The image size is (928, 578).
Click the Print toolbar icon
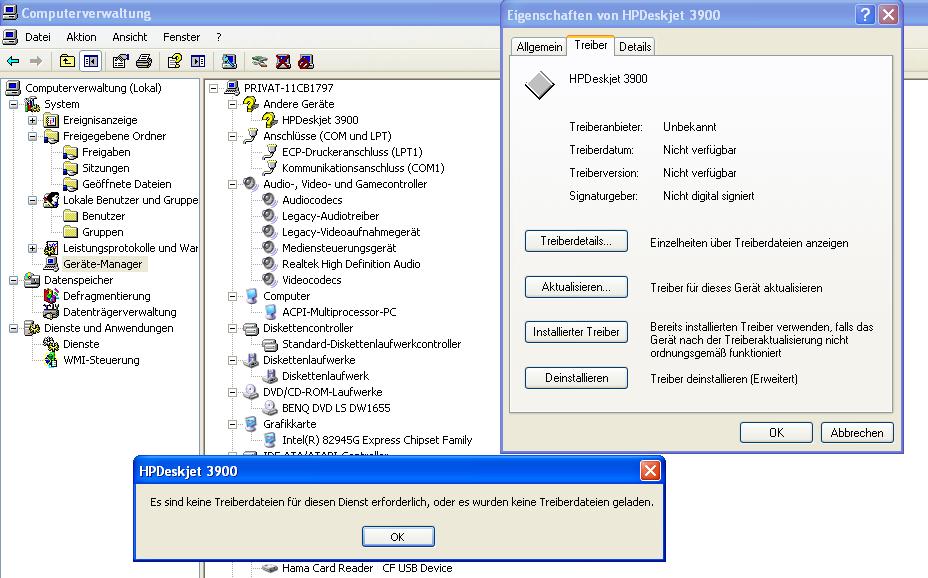144,61
